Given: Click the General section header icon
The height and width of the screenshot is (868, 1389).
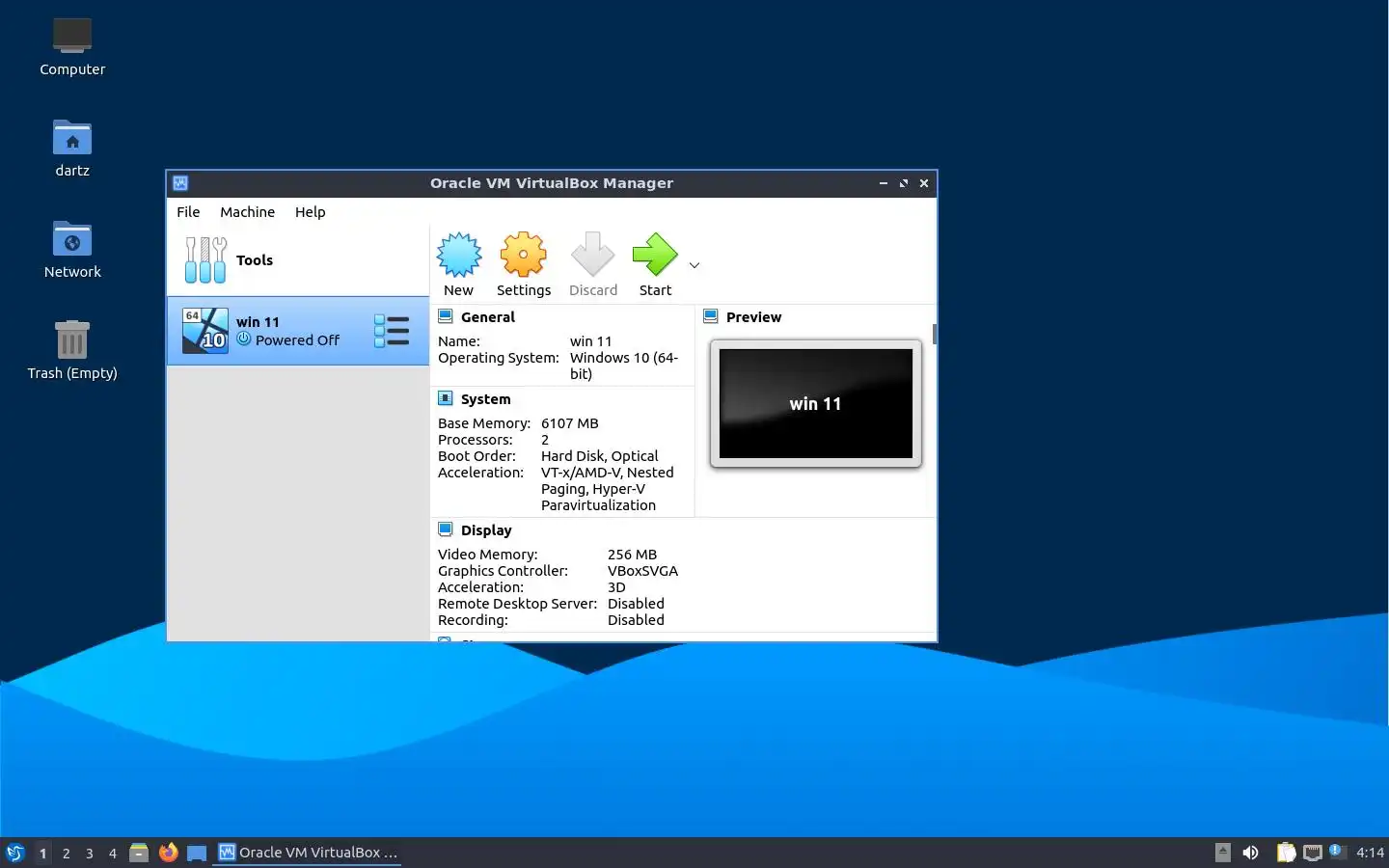Looking at the screenshot, I should pyautogui.click(x=446, y=316).
